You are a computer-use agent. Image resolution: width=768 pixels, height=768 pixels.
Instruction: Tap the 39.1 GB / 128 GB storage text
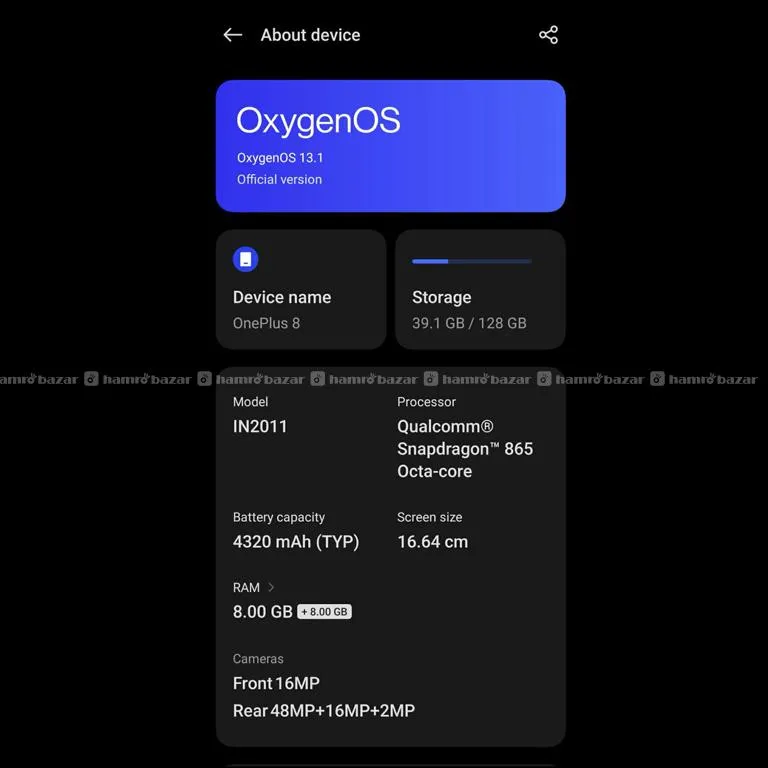(469, 323)
